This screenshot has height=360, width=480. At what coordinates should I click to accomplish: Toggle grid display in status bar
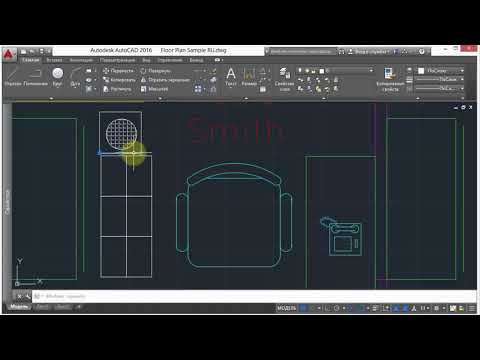point(303,308)
